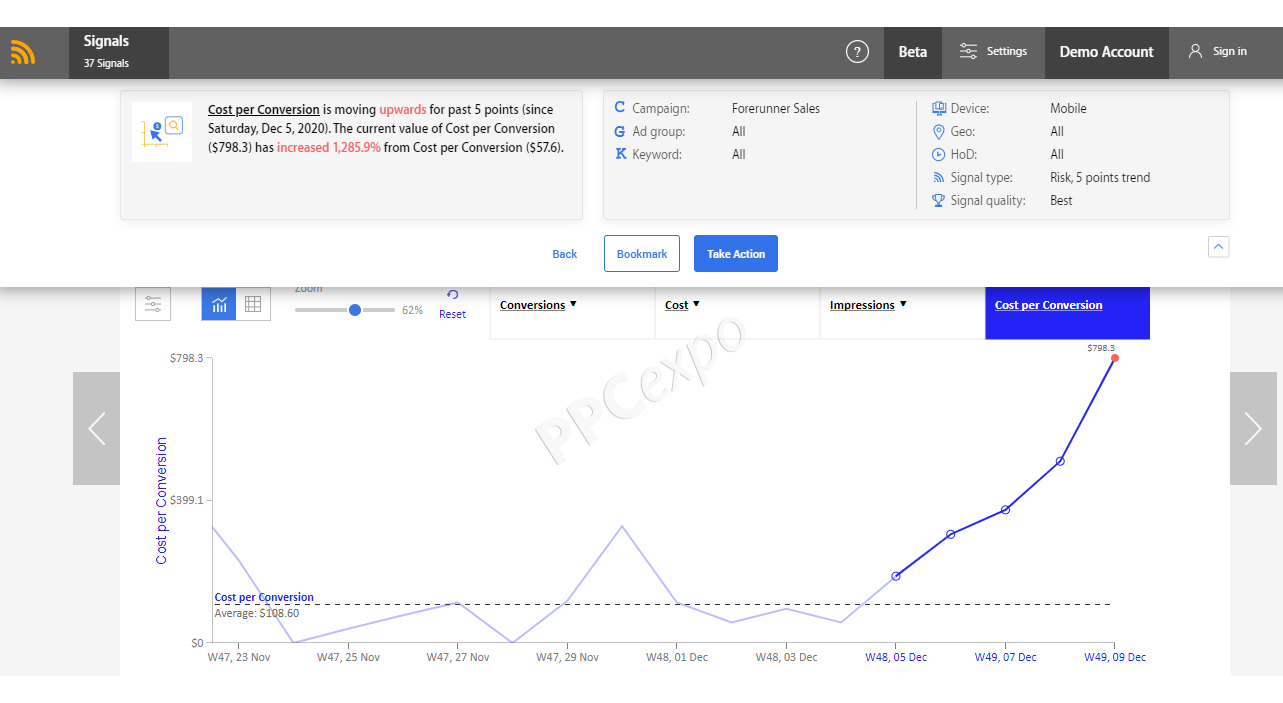Click the Forerunner Sales campaign value
The height and width of the screenshot is (703, 1283).
(x=776, y=108)
